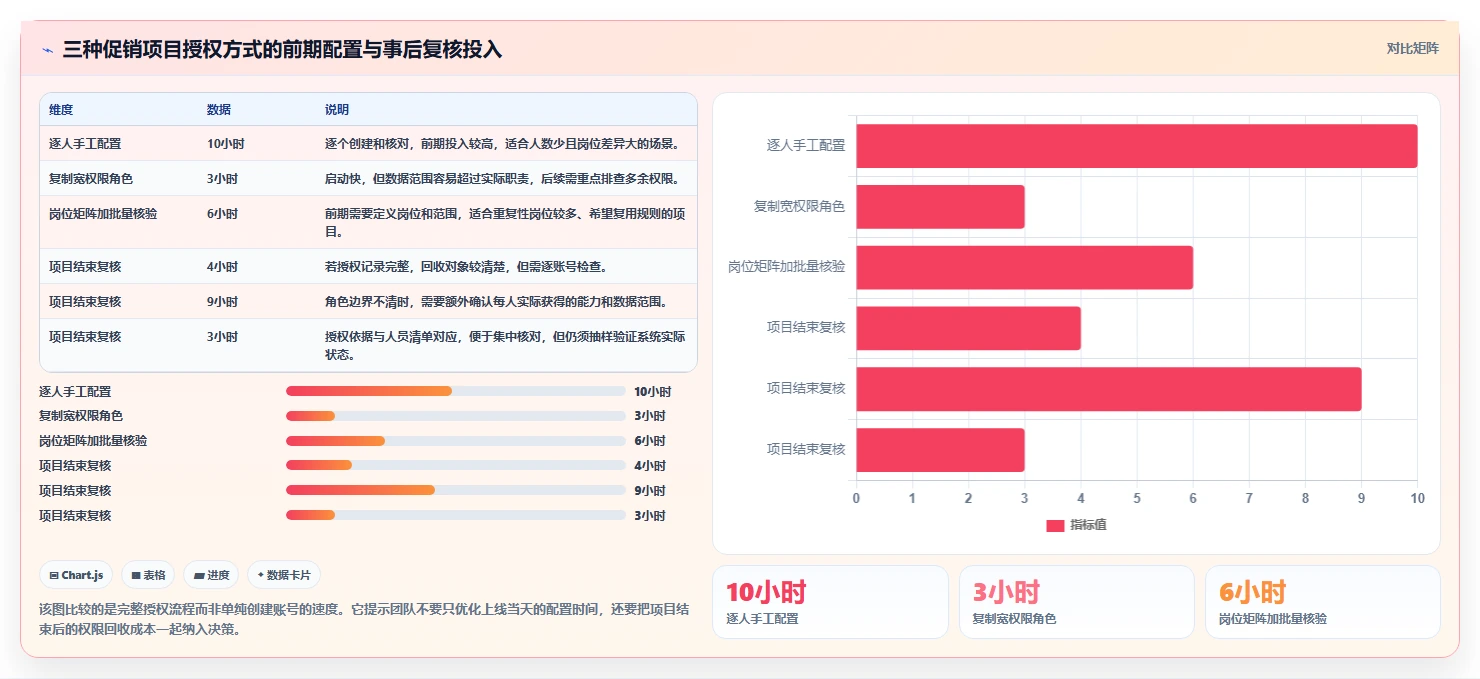Image resolution: width=1480 pixels, height=679 pixels.
Task: Click the 9小时 cell in the table
Action: coord(222,302)
